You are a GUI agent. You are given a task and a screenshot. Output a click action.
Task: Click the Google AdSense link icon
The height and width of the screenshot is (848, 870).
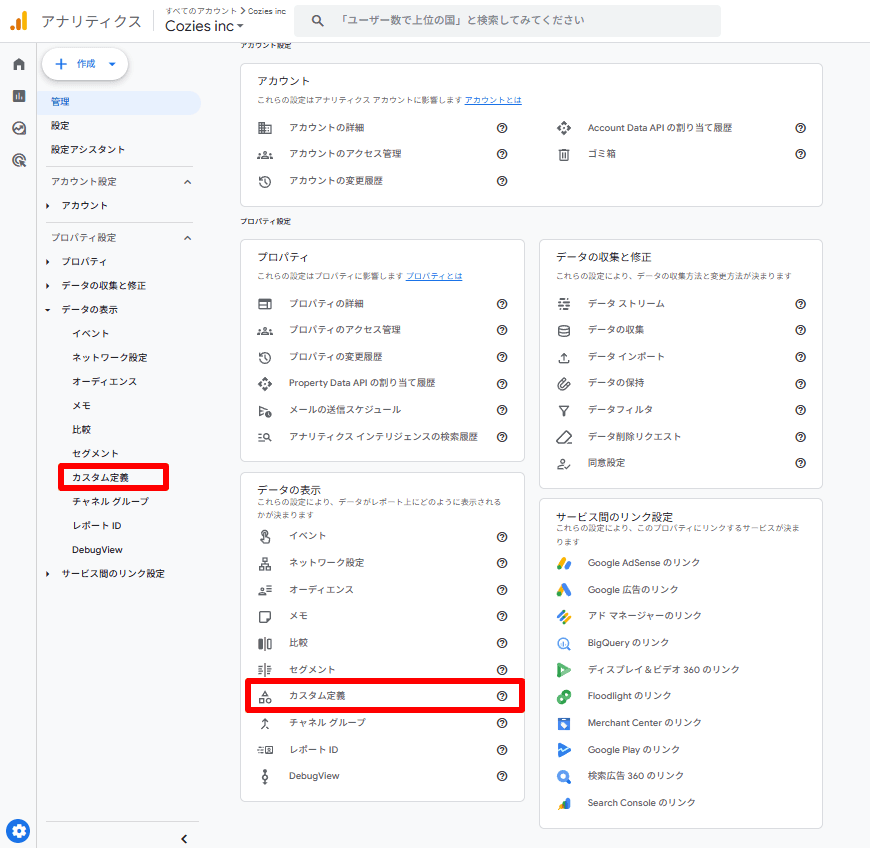point(564,563)
